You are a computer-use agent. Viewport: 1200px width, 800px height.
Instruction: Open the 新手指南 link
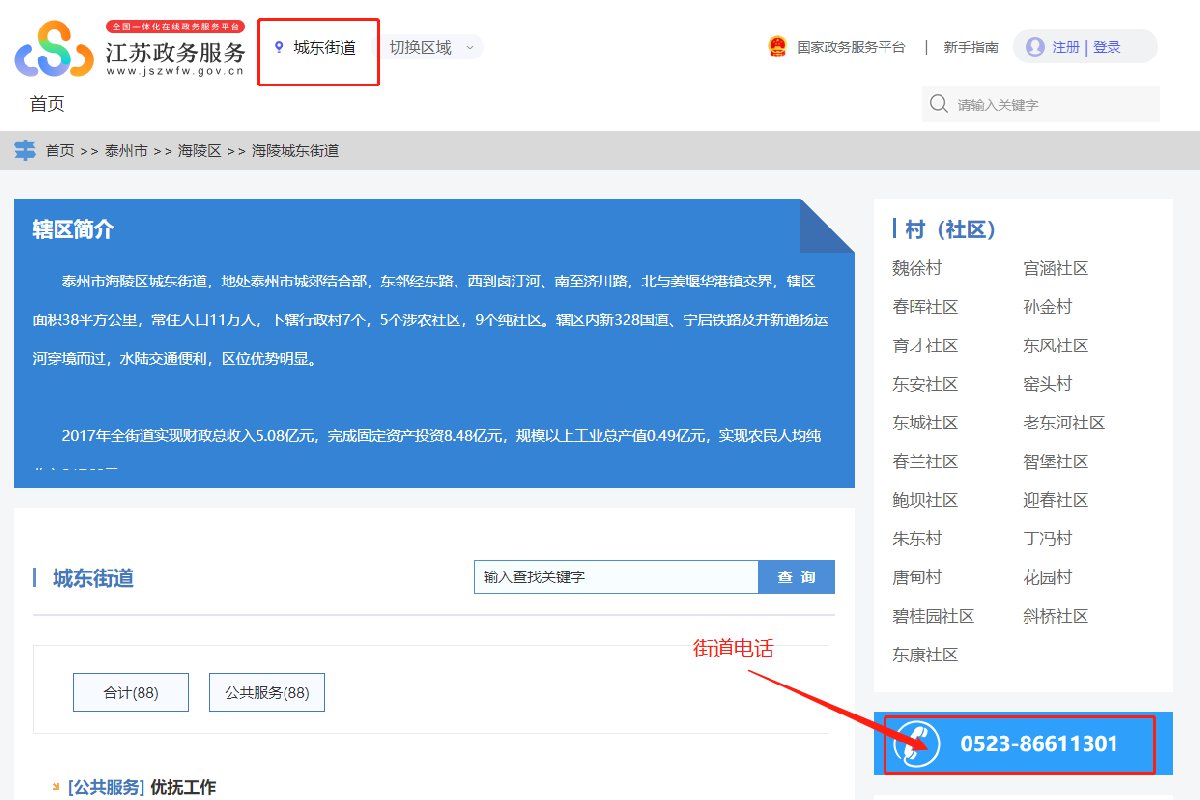(970, 47)
